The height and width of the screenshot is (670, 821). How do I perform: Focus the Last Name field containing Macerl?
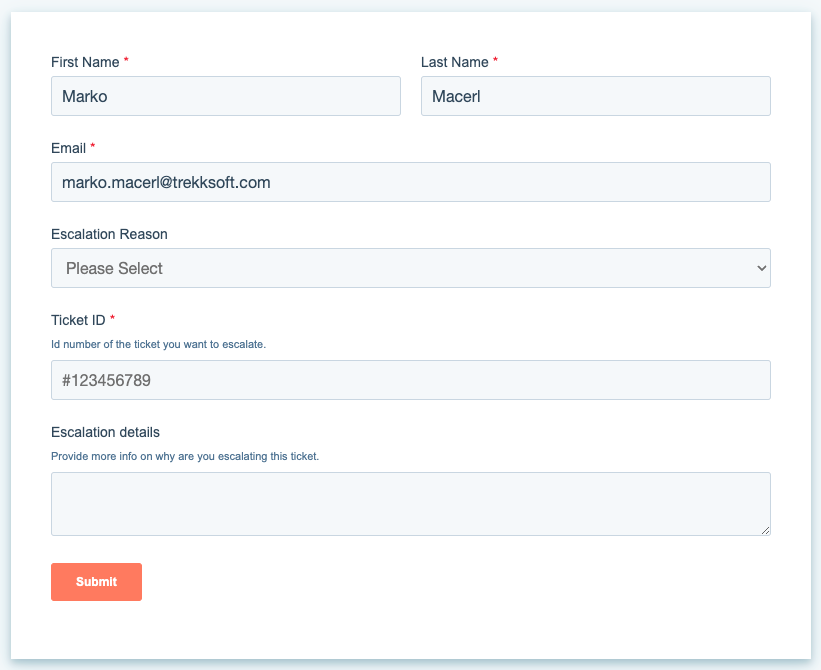click(x=596, y=96)
